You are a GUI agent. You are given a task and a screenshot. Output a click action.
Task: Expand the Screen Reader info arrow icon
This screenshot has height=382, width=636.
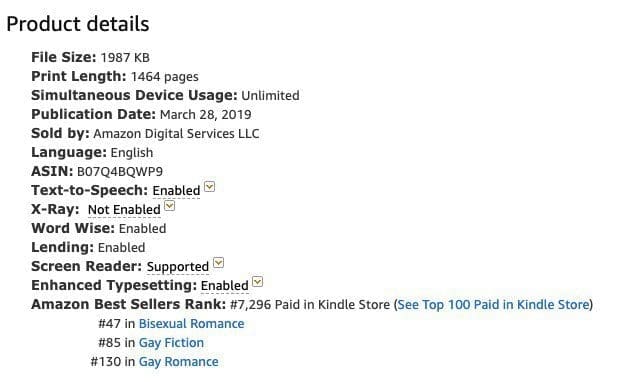(218, 263)
